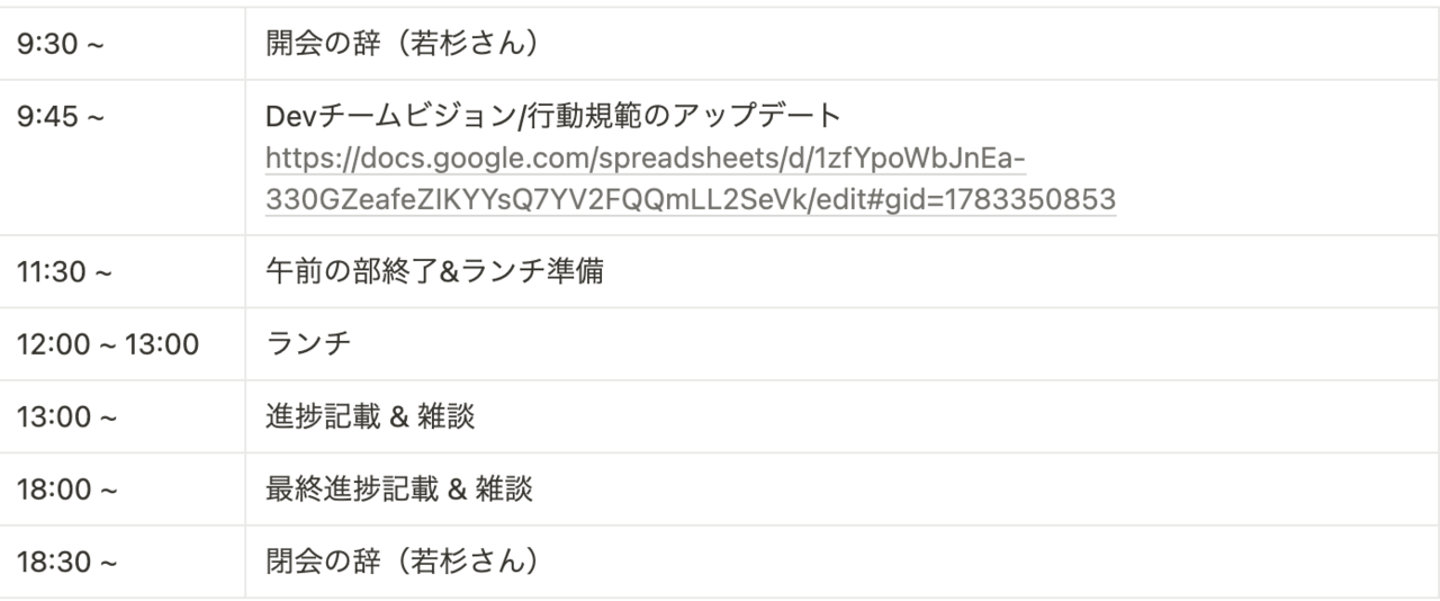Click the Devチームビジョン/行動規範のアップデート text

(x=553, y=117)
